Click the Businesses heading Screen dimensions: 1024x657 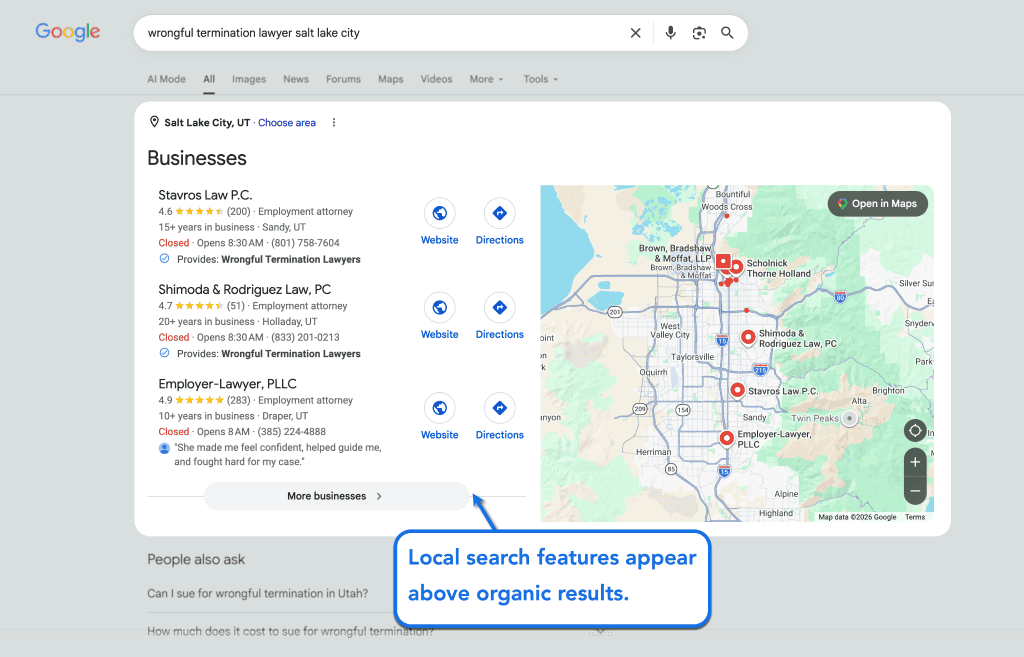coord(197,158)
